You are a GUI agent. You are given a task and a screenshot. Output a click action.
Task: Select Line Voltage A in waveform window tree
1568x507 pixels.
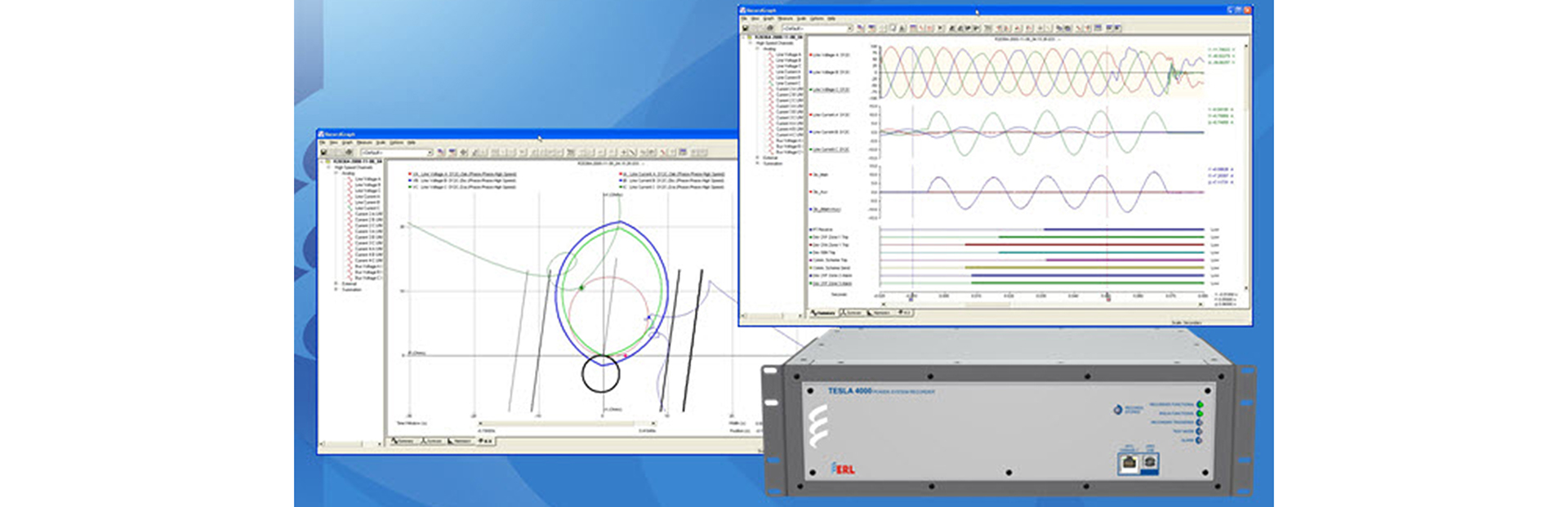[788, 55]
